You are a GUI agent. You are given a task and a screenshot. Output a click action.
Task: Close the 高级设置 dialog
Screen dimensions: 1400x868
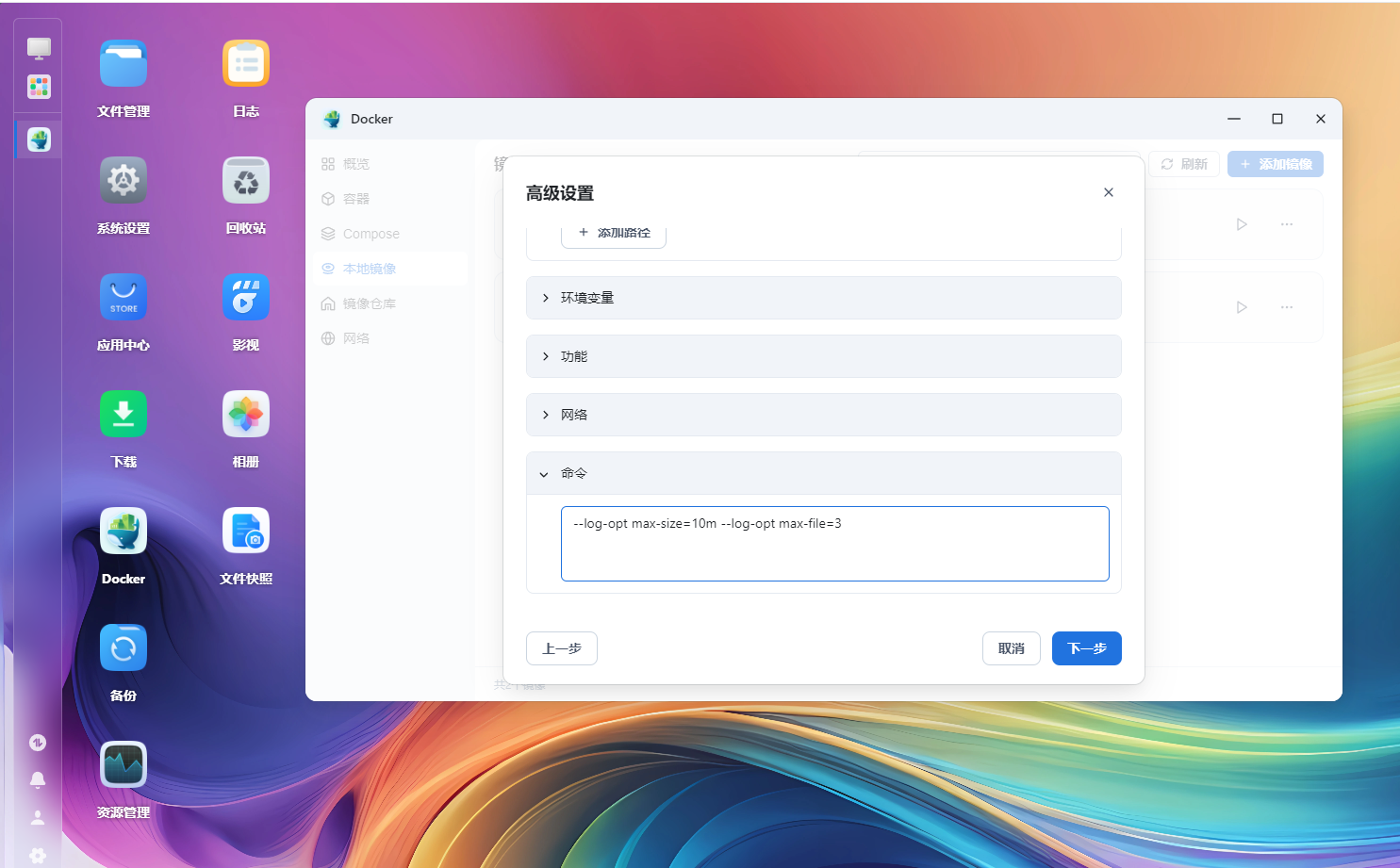[x=1109, y=192]
